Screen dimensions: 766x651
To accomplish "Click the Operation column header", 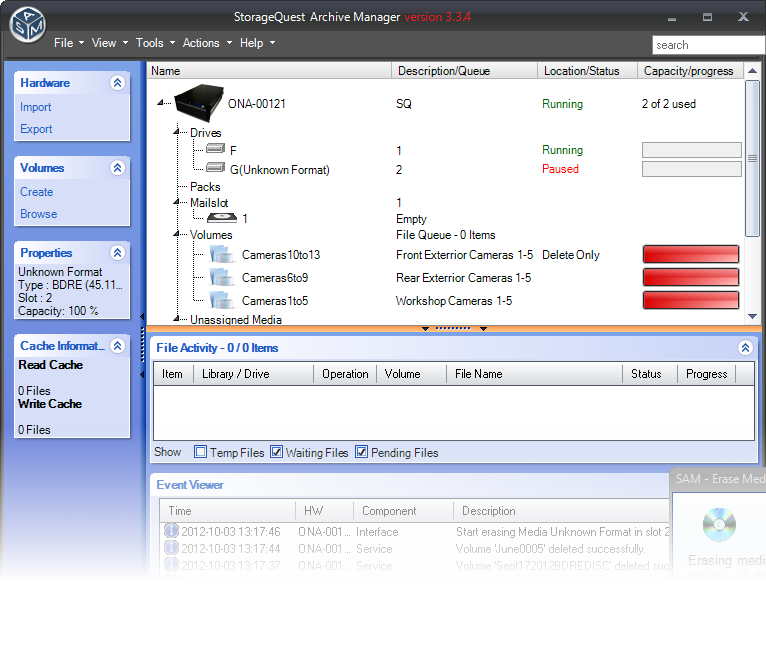I will [345, 374].
